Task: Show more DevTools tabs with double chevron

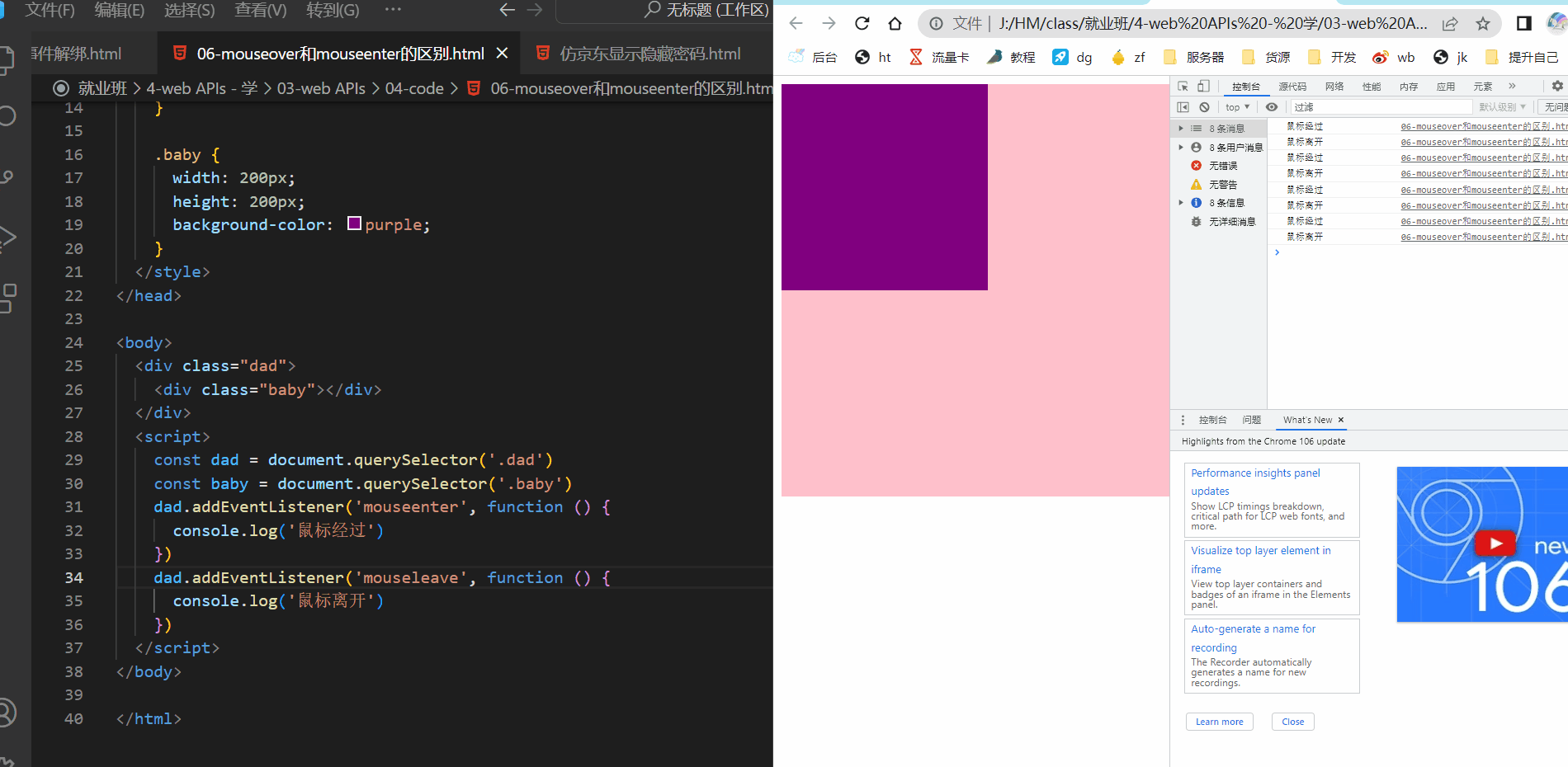Action: [1512, 86]
